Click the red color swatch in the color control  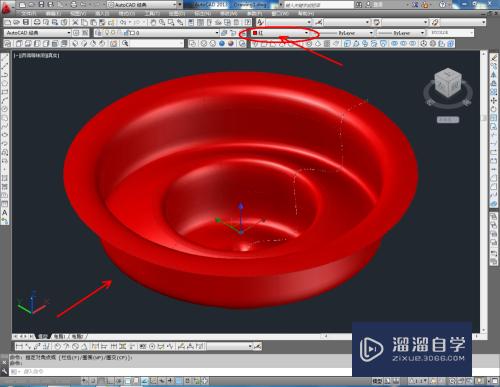point(255,33)
